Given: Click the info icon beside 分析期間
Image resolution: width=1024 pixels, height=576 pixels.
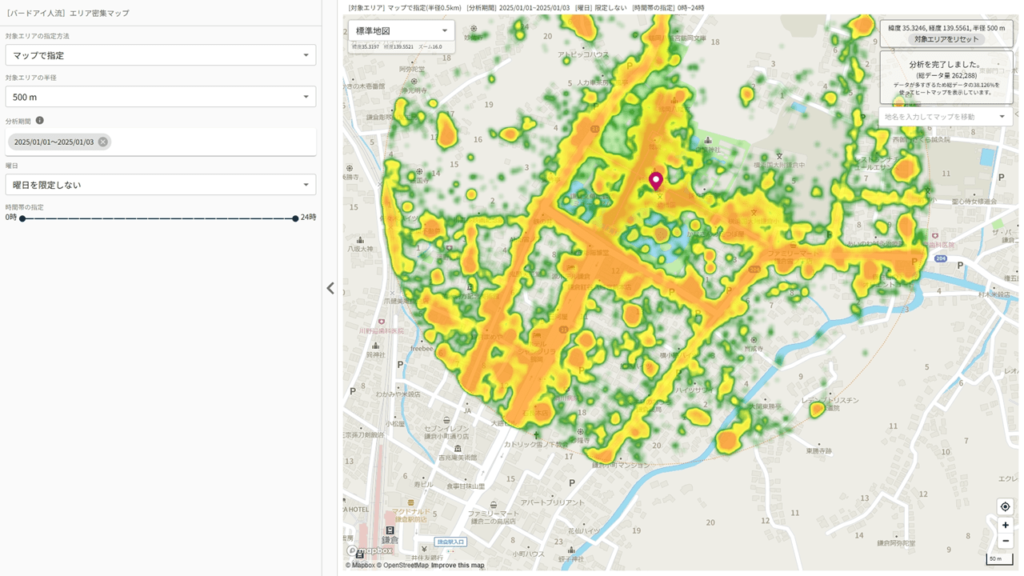Looking at the screenshot, I should 40,121.
